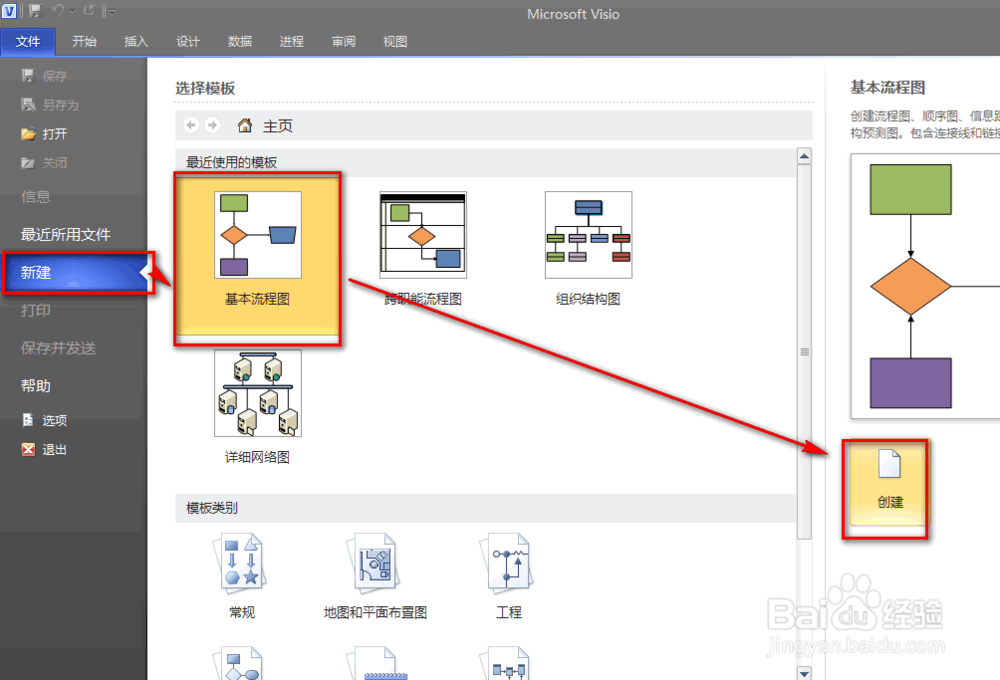Click the forward navigation arrow
This screenshot has width=1000, height=680.
211,124
